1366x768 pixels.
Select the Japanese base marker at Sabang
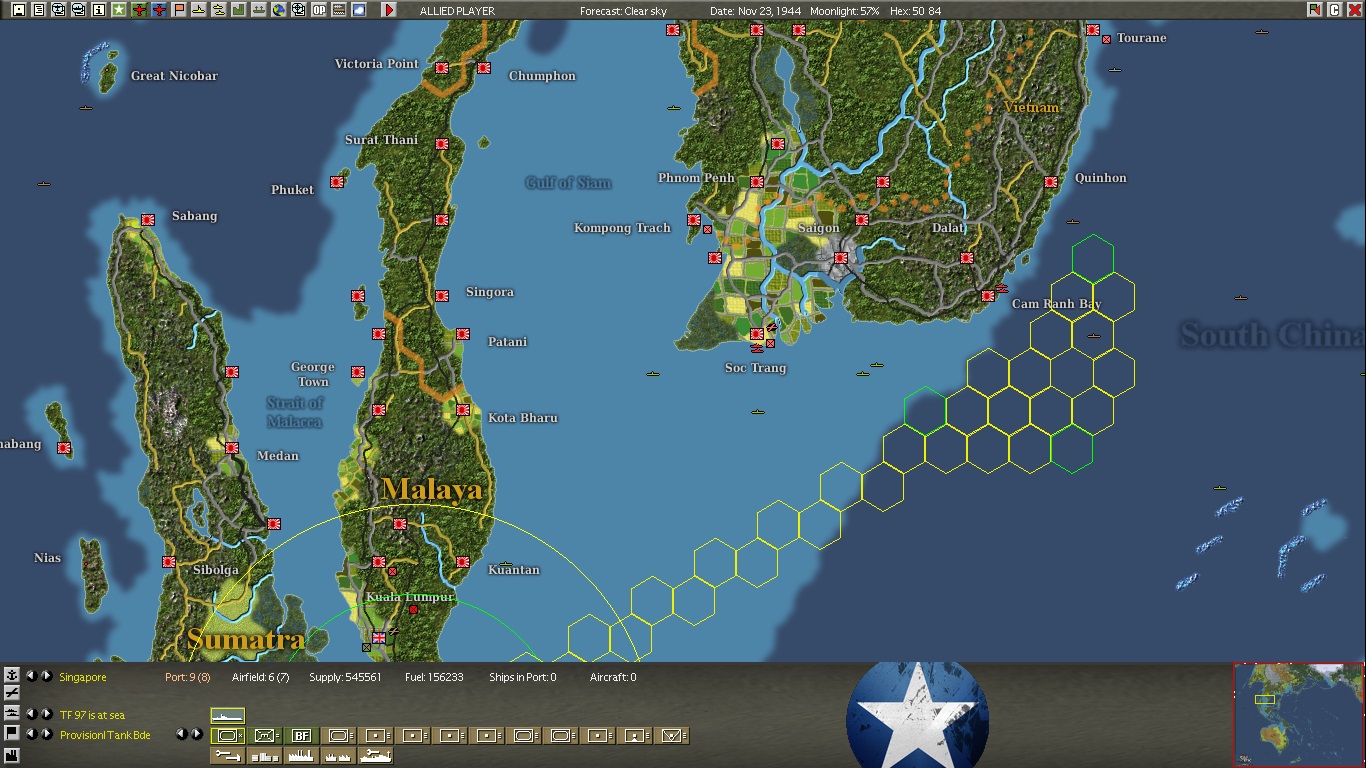[148, 220]
